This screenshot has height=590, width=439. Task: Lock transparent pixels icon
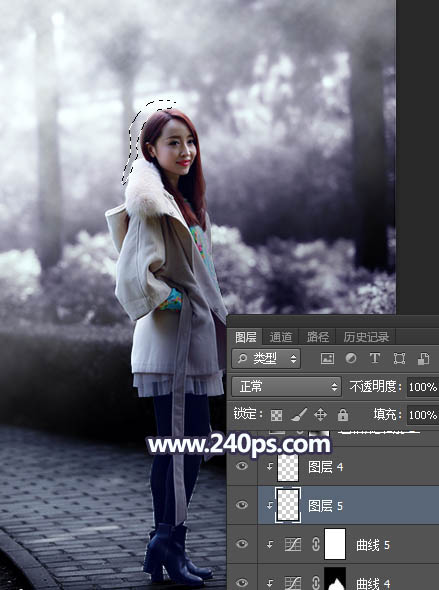tap(276, 415)
